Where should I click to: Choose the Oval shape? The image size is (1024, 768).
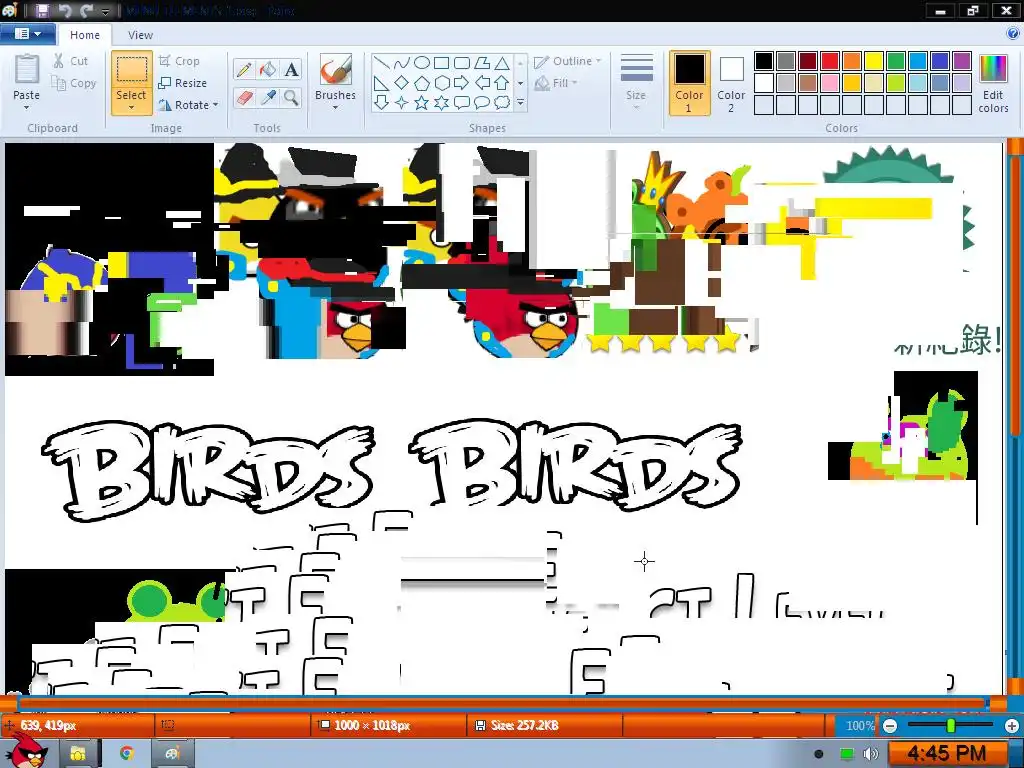422,63
